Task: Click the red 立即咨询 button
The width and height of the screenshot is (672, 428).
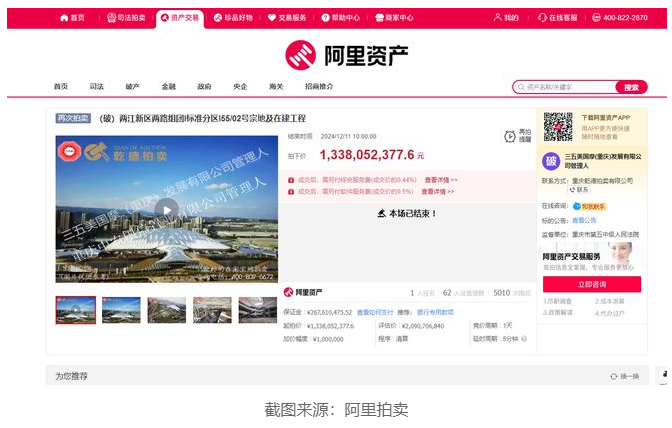Action: [x=592, y=284]
